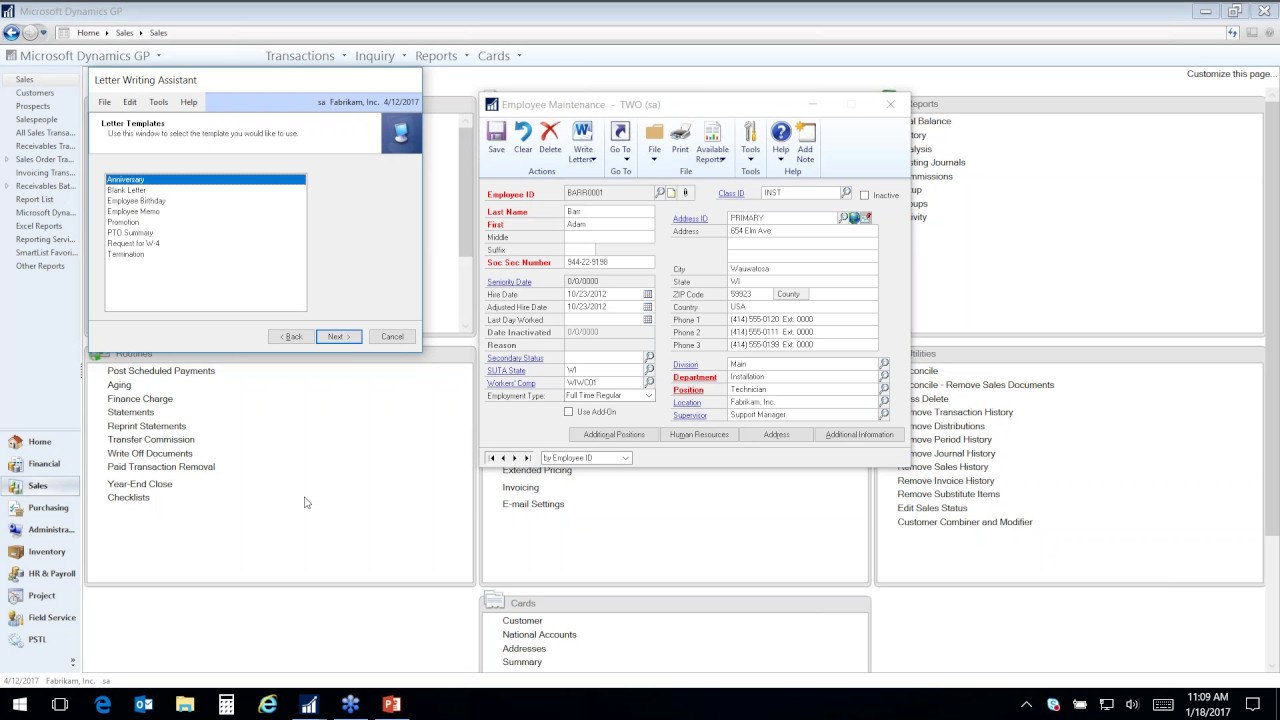Viewport: 1280px width, 720px height.
Task: Click the calendar icon beside Last Day Worked
Action: pos(648,319)
